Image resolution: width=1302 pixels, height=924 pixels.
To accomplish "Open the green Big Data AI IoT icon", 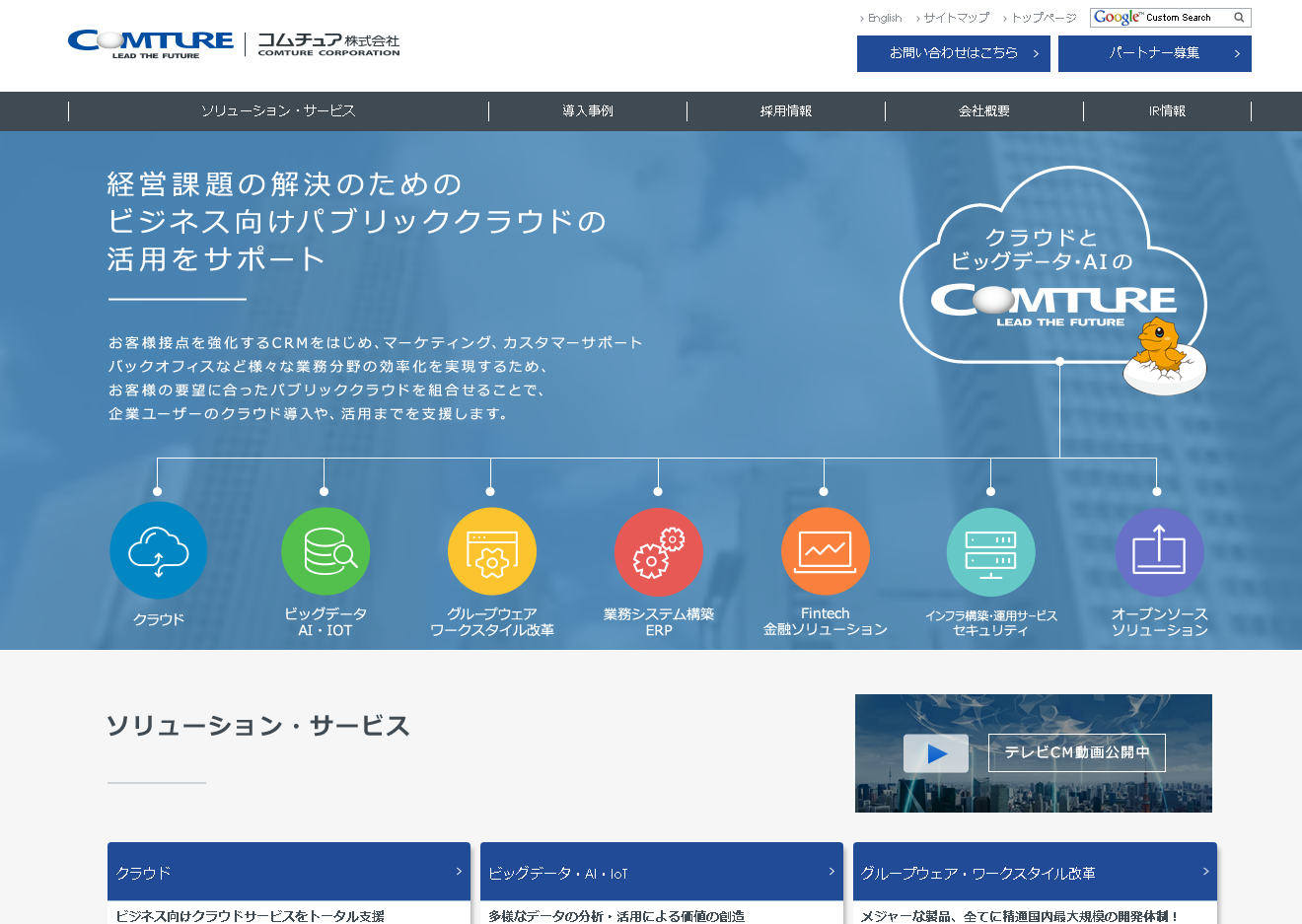I will [x=325, y=552].
